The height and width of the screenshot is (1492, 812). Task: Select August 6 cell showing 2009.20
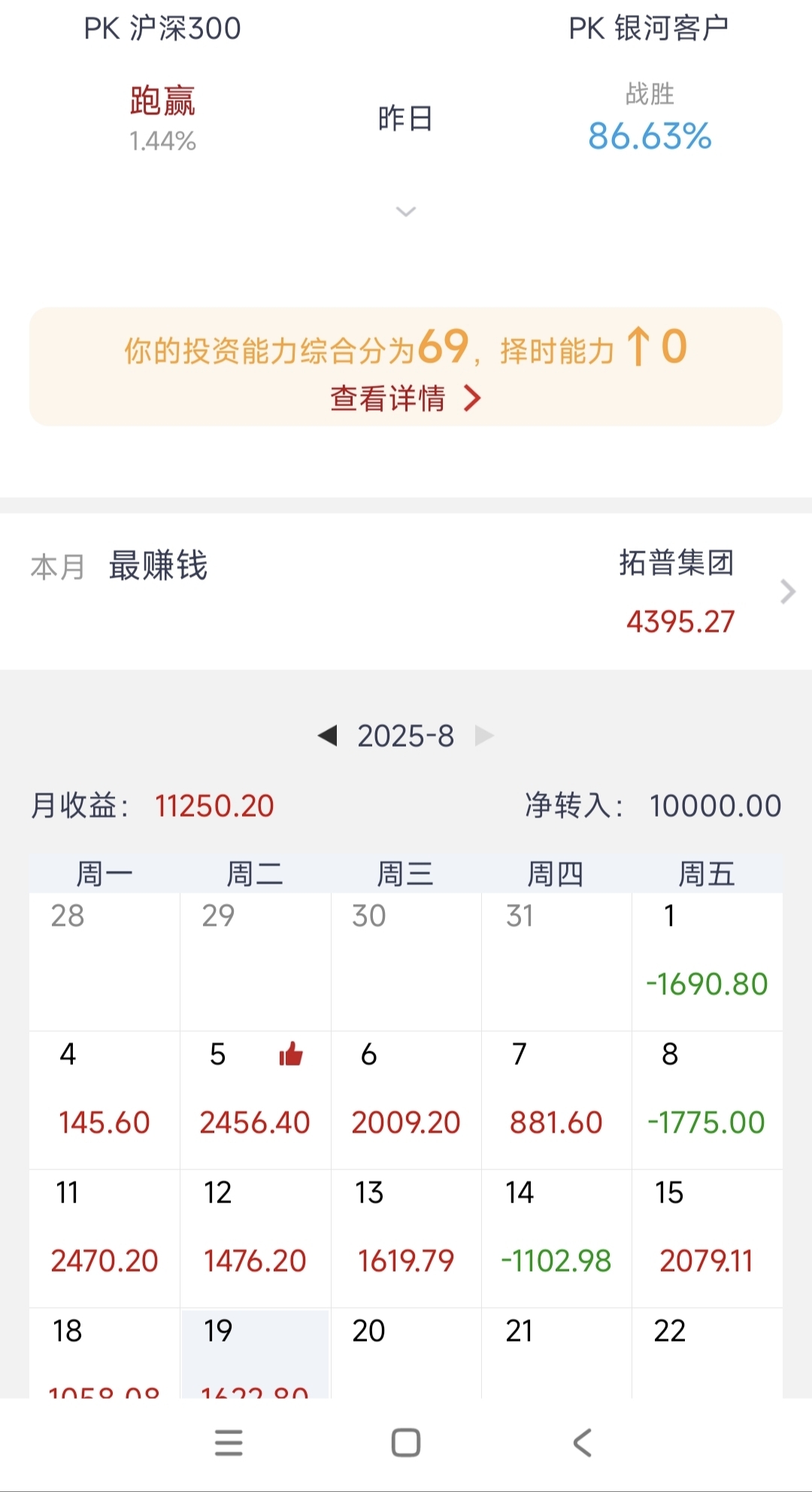(x=406, y=1099)
